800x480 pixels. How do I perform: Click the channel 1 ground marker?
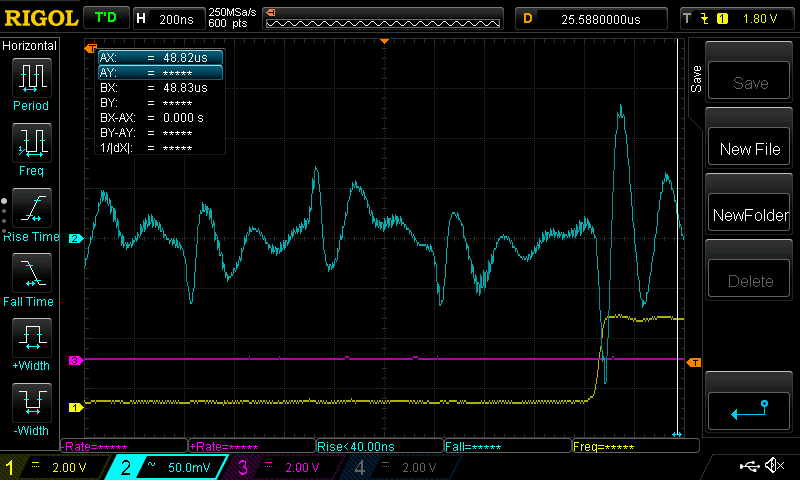point(76,407)
